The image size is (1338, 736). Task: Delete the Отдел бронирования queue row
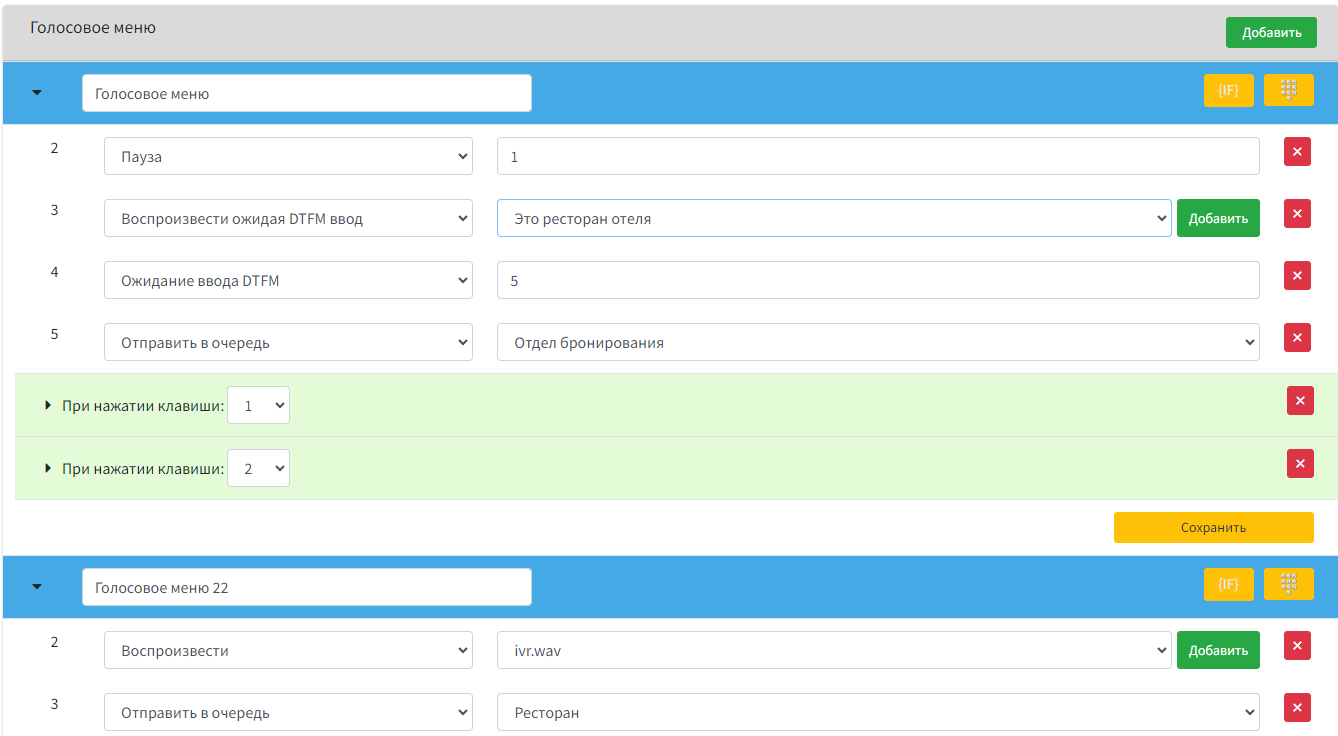coord(1297,338)
